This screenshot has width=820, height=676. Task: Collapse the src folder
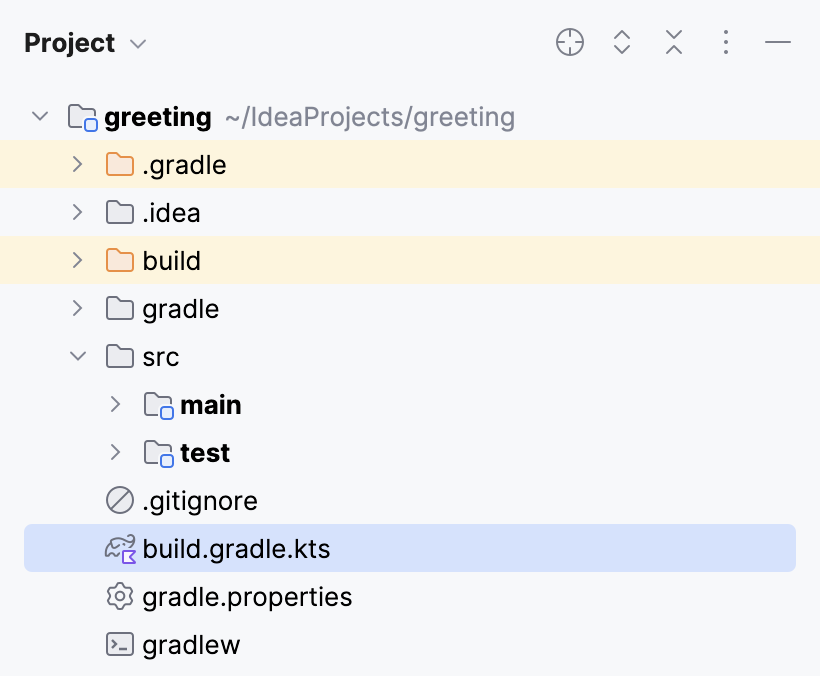pyautogui.click(x=78, y=356)
